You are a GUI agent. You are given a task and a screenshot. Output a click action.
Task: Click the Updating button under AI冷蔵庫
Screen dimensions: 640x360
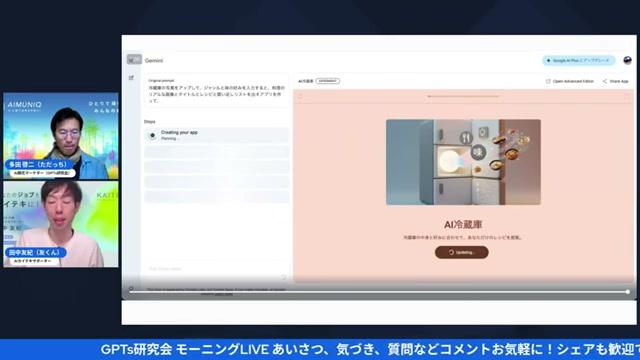(x=462, y=252)
